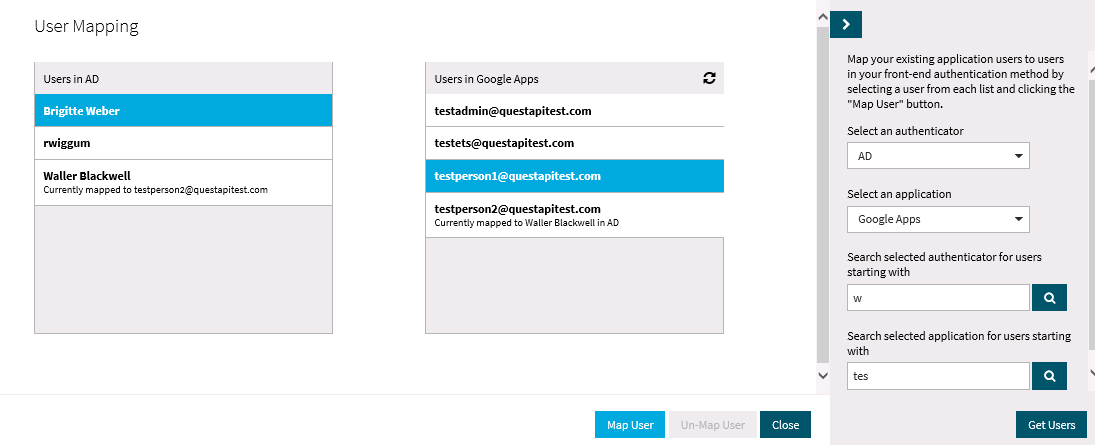Focus the authenticator search field containing 'w'
Screen dimensions: 1095x445
938,298
